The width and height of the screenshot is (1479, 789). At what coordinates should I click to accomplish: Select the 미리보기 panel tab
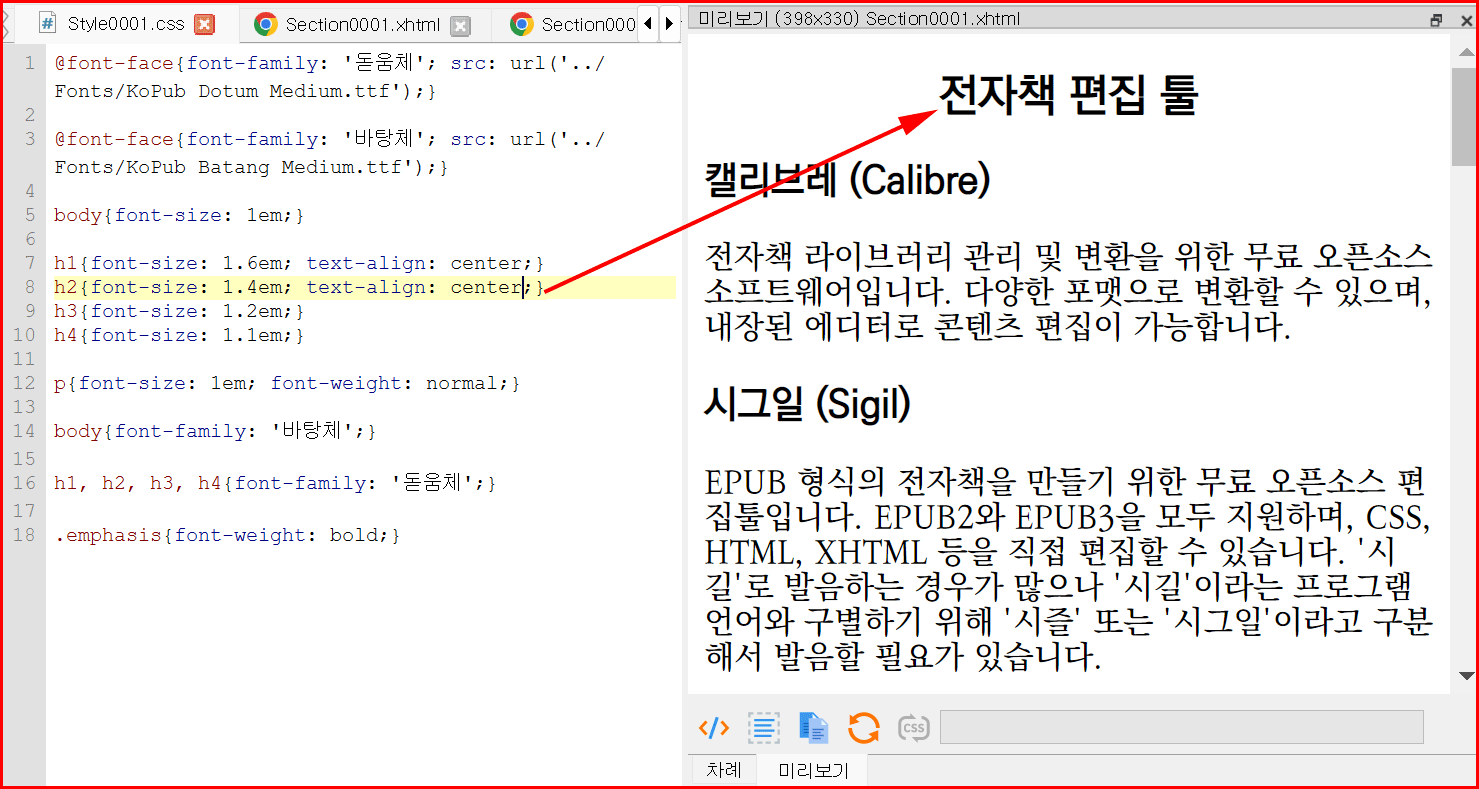pos(812,770)
